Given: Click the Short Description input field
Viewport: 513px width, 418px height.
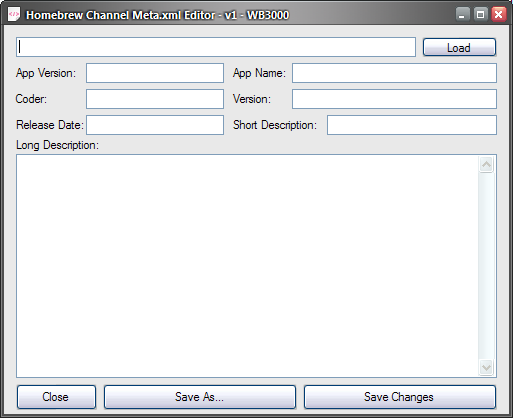Looking at the screenshot, I should (412, 125).
